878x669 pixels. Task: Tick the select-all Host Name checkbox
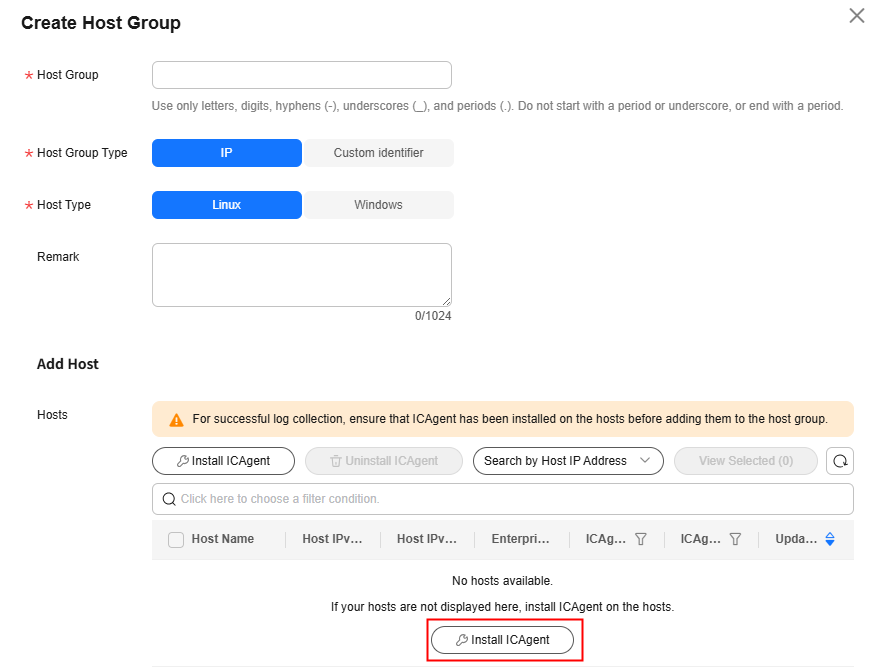tap(176, 539)
